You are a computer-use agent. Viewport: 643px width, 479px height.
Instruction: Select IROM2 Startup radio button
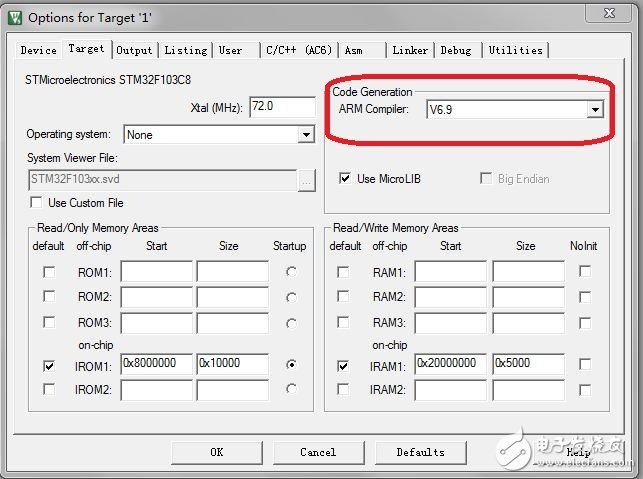(x=291, y=388)
